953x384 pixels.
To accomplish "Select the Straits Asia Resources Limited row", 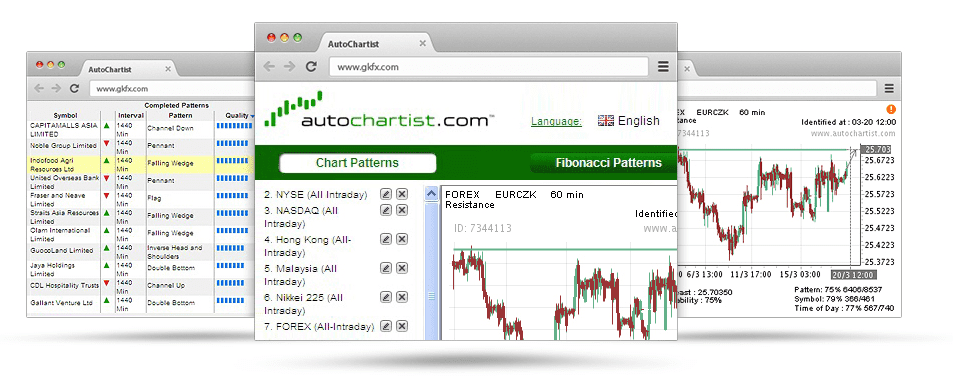I will click(x=141, y=216).
